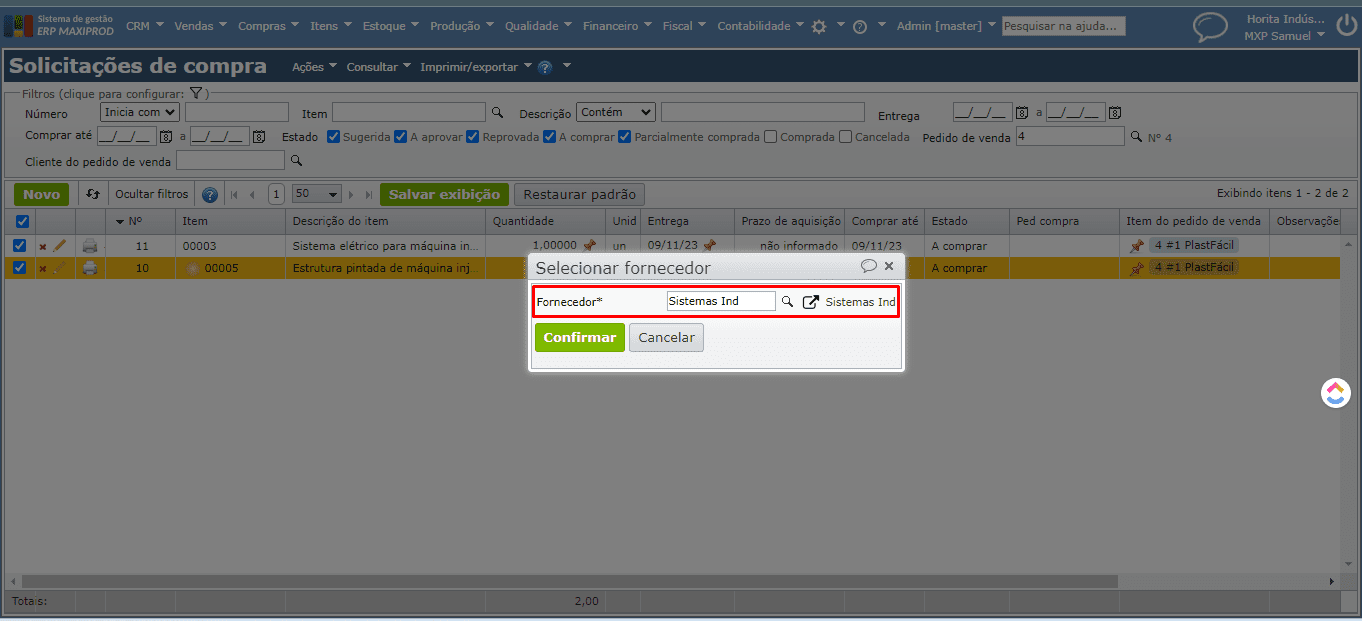This screenshot has height=621, width=1362.
Task: Click the Fornecedor input field
Action: (721, 301)
